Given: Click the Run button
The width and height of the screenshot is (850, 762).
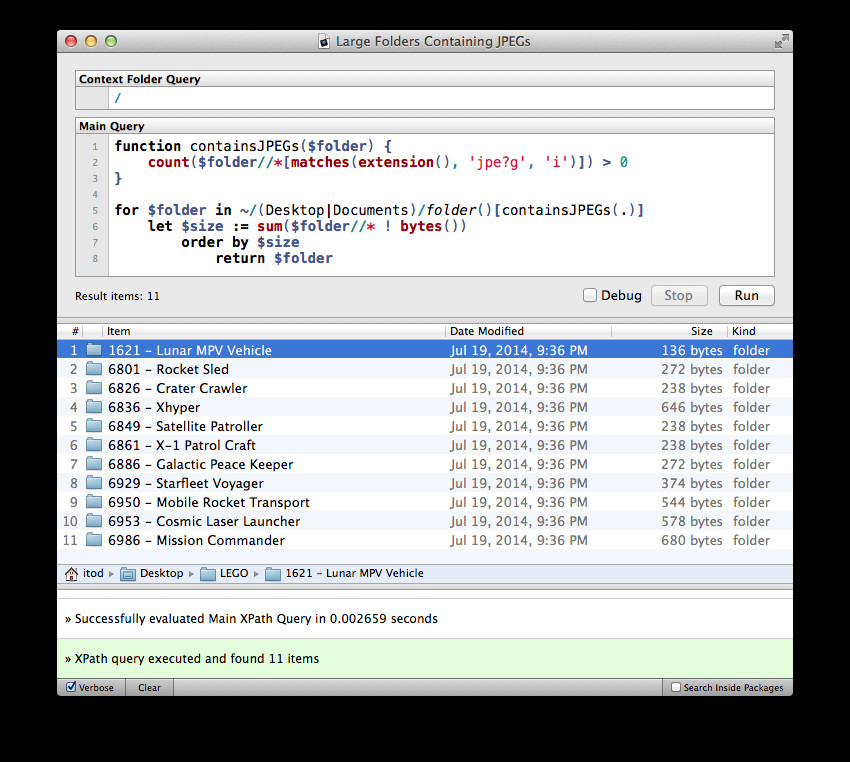Looking at the screenshot, I should 746,295.
